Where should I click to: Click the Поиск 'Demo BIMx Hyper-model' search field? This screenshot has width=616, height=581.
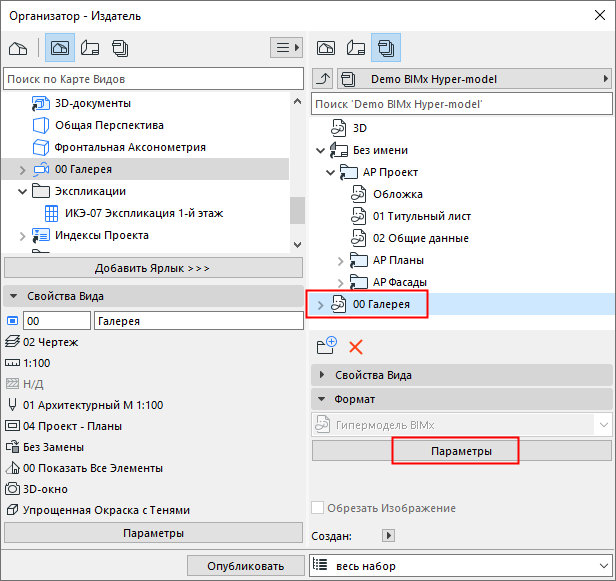[462, 104]
